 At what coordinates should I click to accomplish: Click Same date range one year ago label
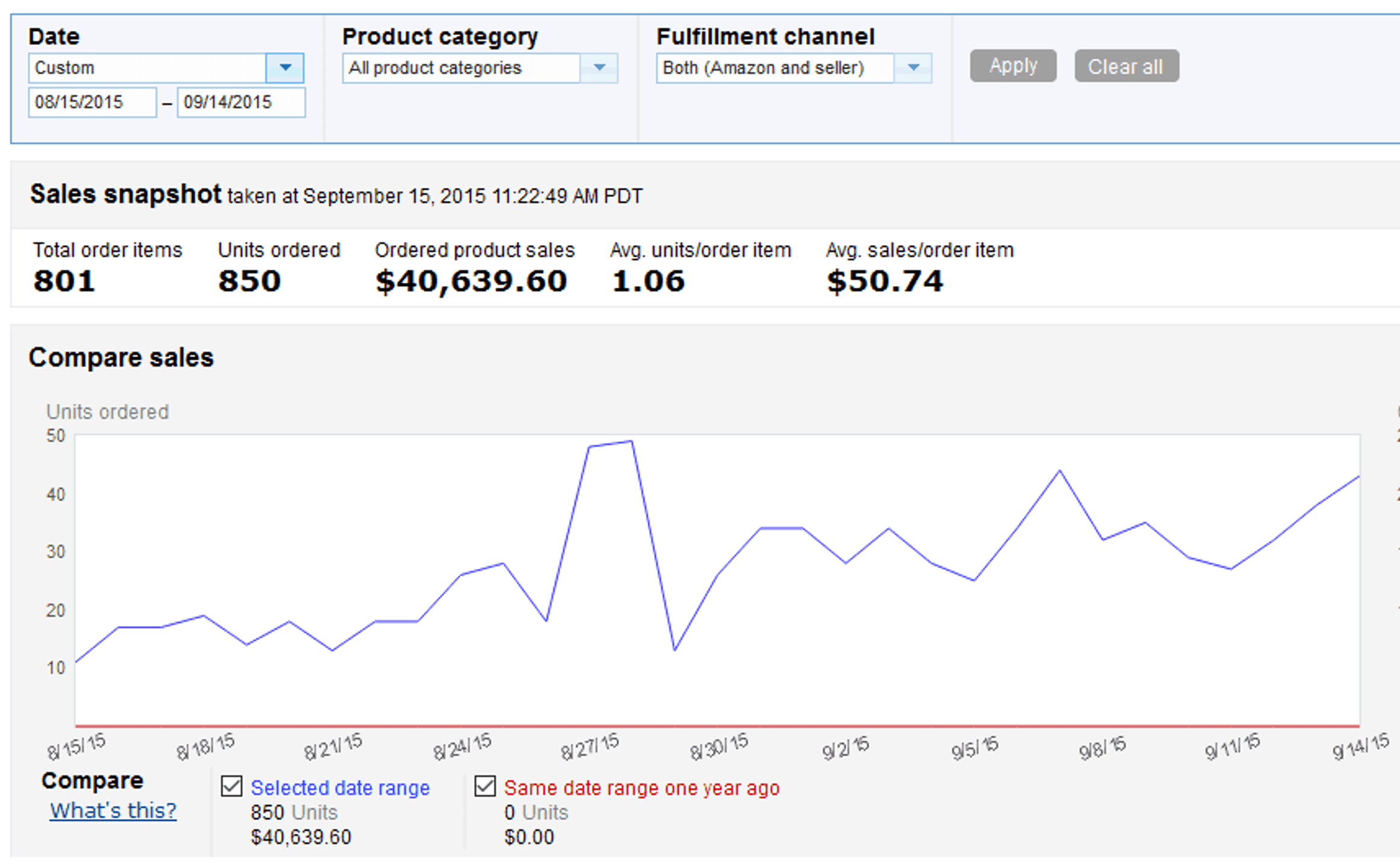(x=642, y=788)
